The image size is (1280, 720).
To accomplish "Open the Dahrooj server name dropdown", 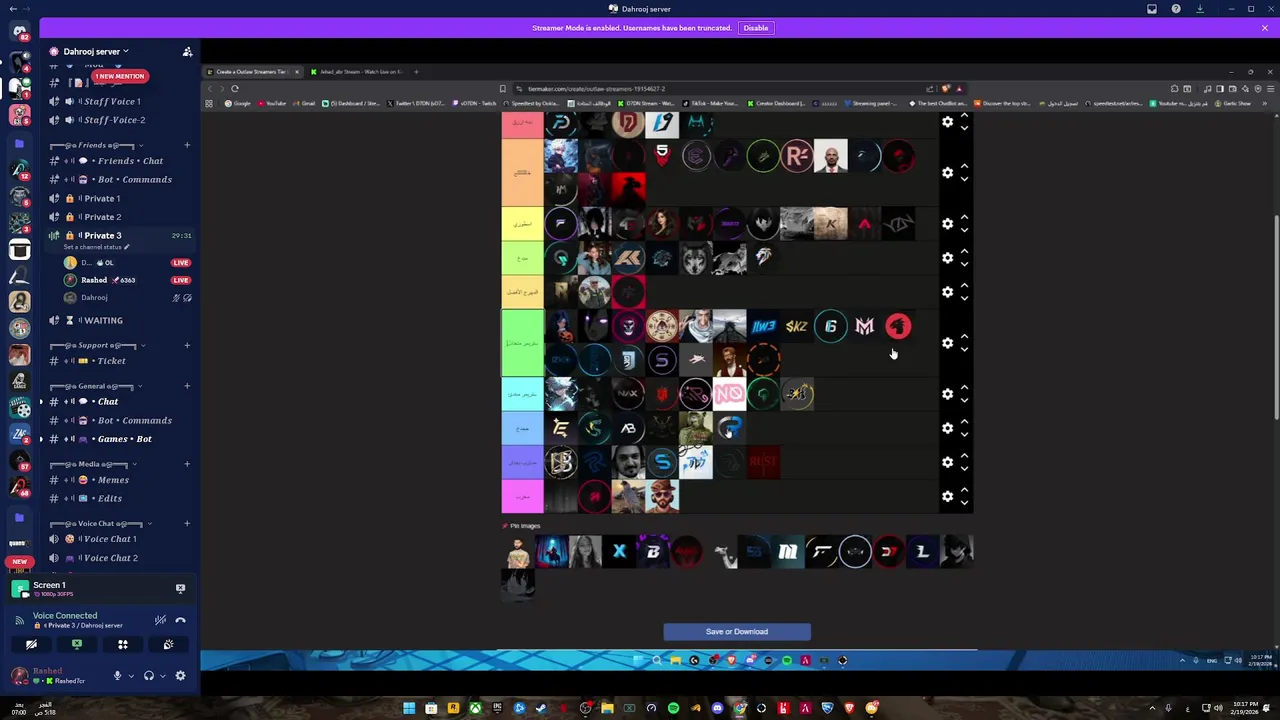I will pos(96,51).
